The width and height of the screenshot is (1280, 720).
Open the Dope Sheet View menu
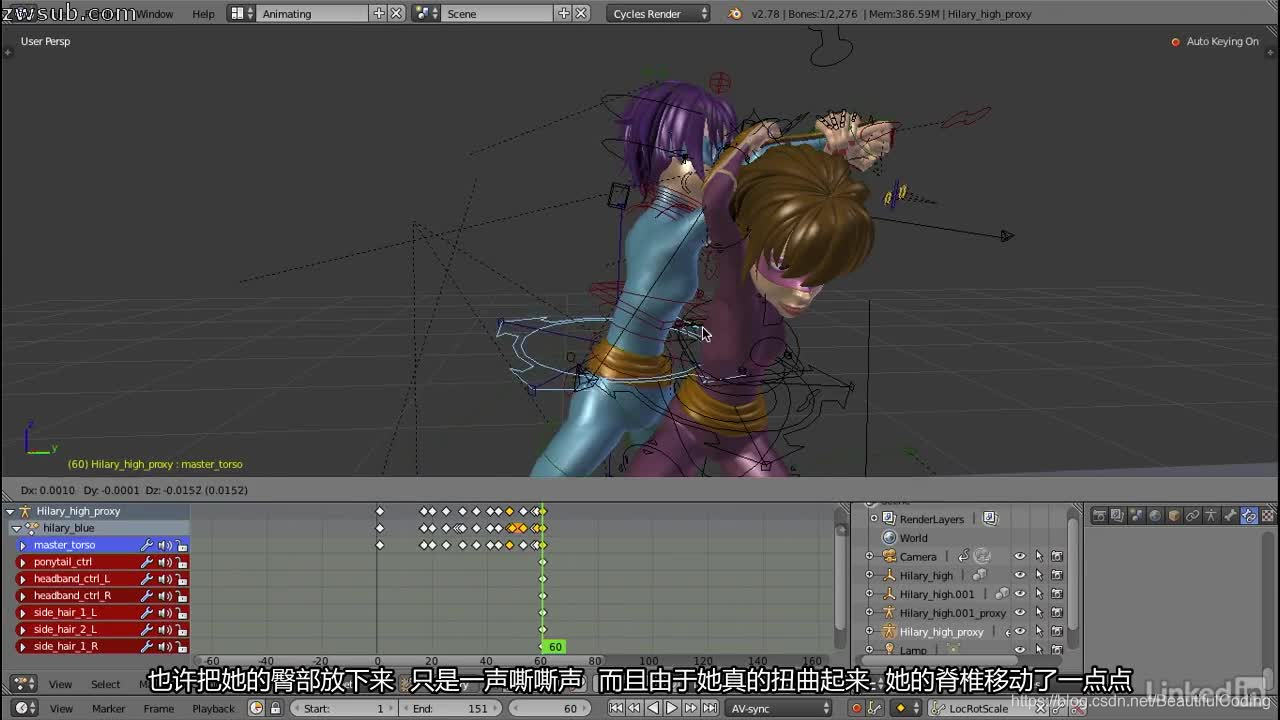tap(61, 684)
